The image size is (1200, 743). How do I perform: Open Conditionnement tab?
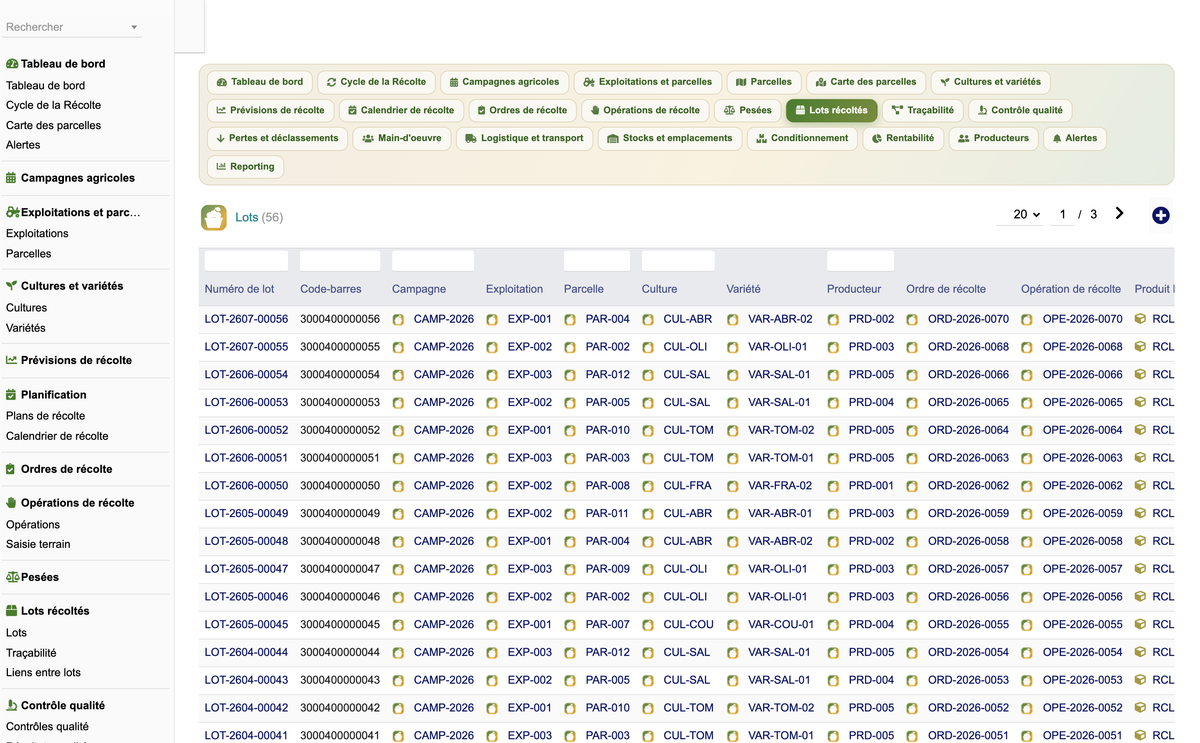[802, 138]
